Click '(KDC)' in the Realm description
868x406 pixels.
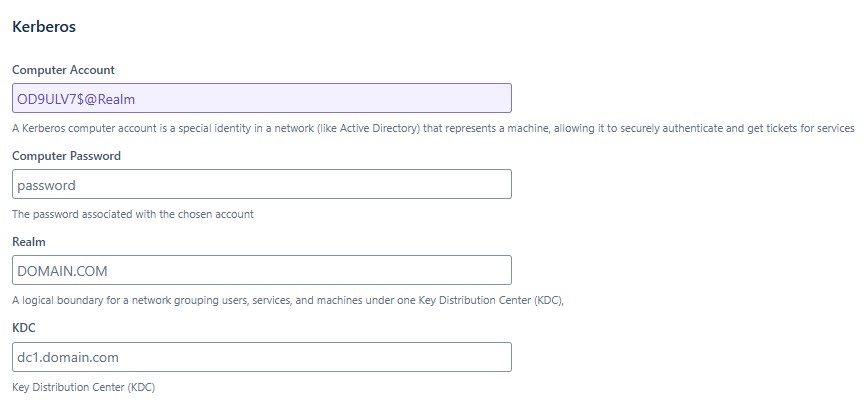(546, 300)
